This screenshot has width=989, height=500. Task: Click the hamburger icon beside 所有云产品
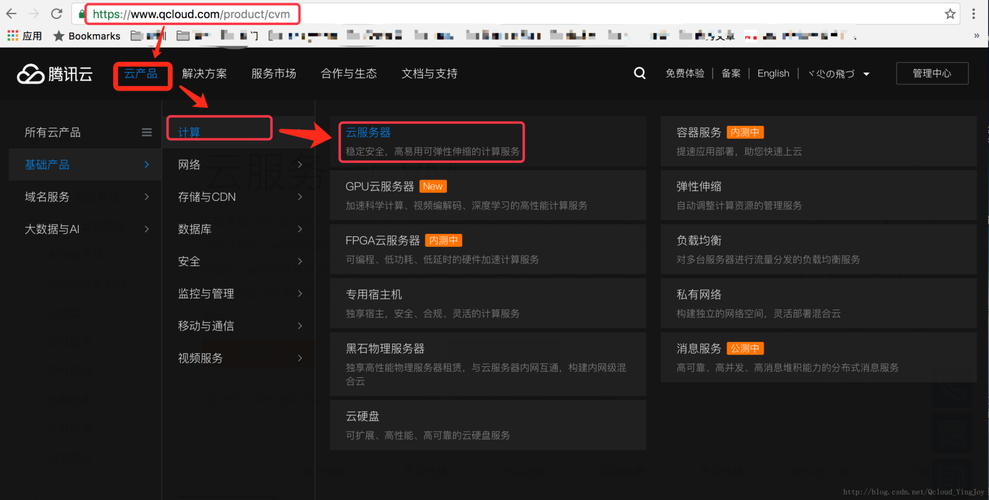(147, 132)
